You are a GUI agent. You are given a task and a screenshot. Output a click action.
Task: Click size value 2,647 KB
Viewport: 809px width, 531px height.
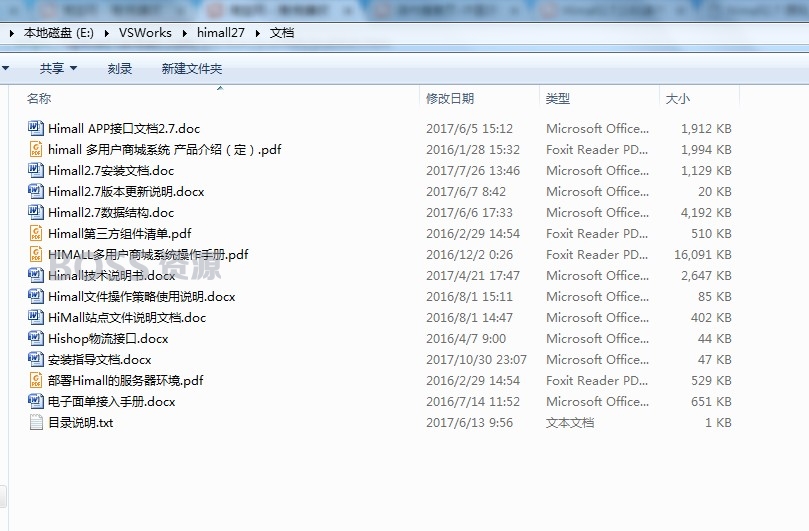(x=706, y=276)
